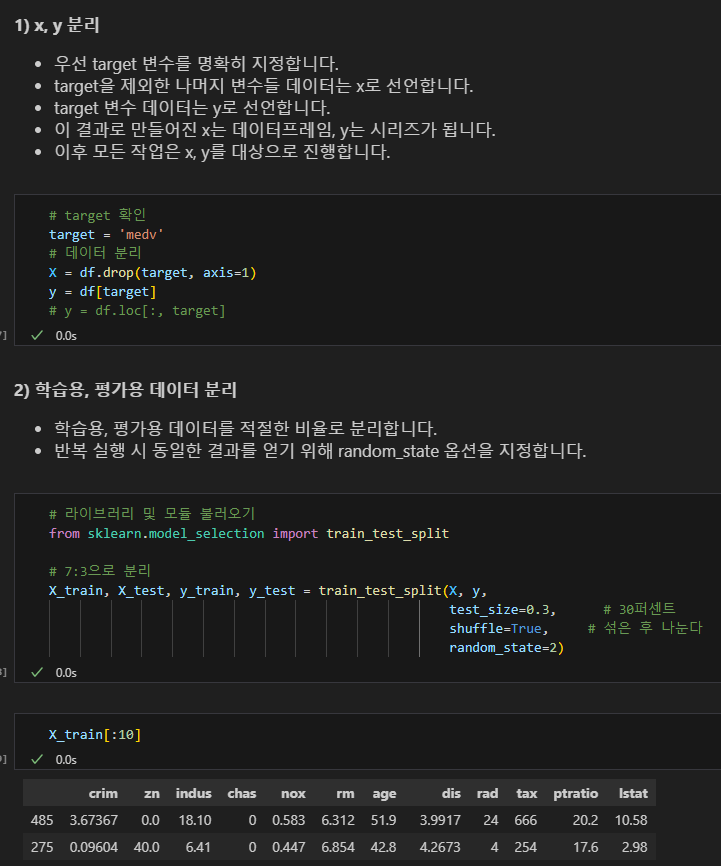The height and width of the screenshot is (866, 721).
Task: Click the 'indus' column header
Action: [x=193, y=794]
